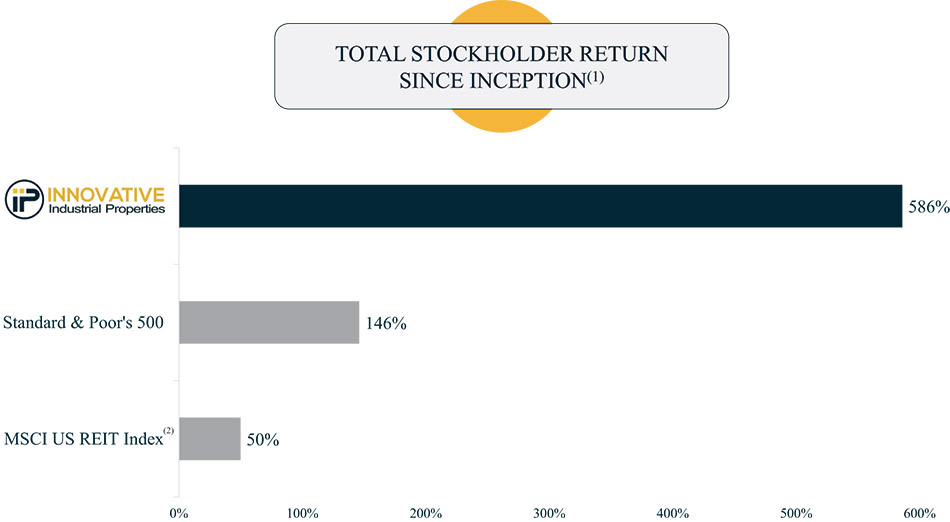The height and width of the screenshot is (522, 950).
Task: Click the 100% axis tick label
Action: [x=302, y=513]
